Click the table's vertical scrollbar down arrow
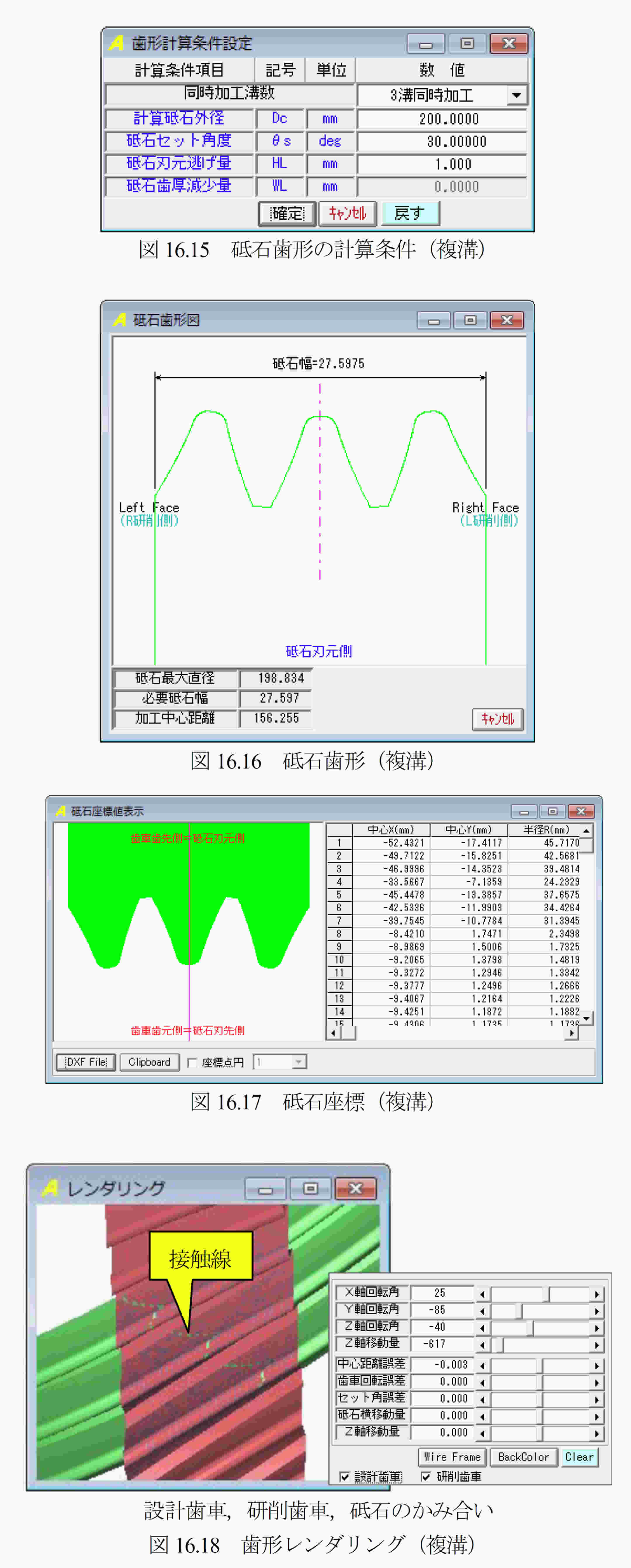The height and width of the screenshot is (1568, 631). [587, 1018]
